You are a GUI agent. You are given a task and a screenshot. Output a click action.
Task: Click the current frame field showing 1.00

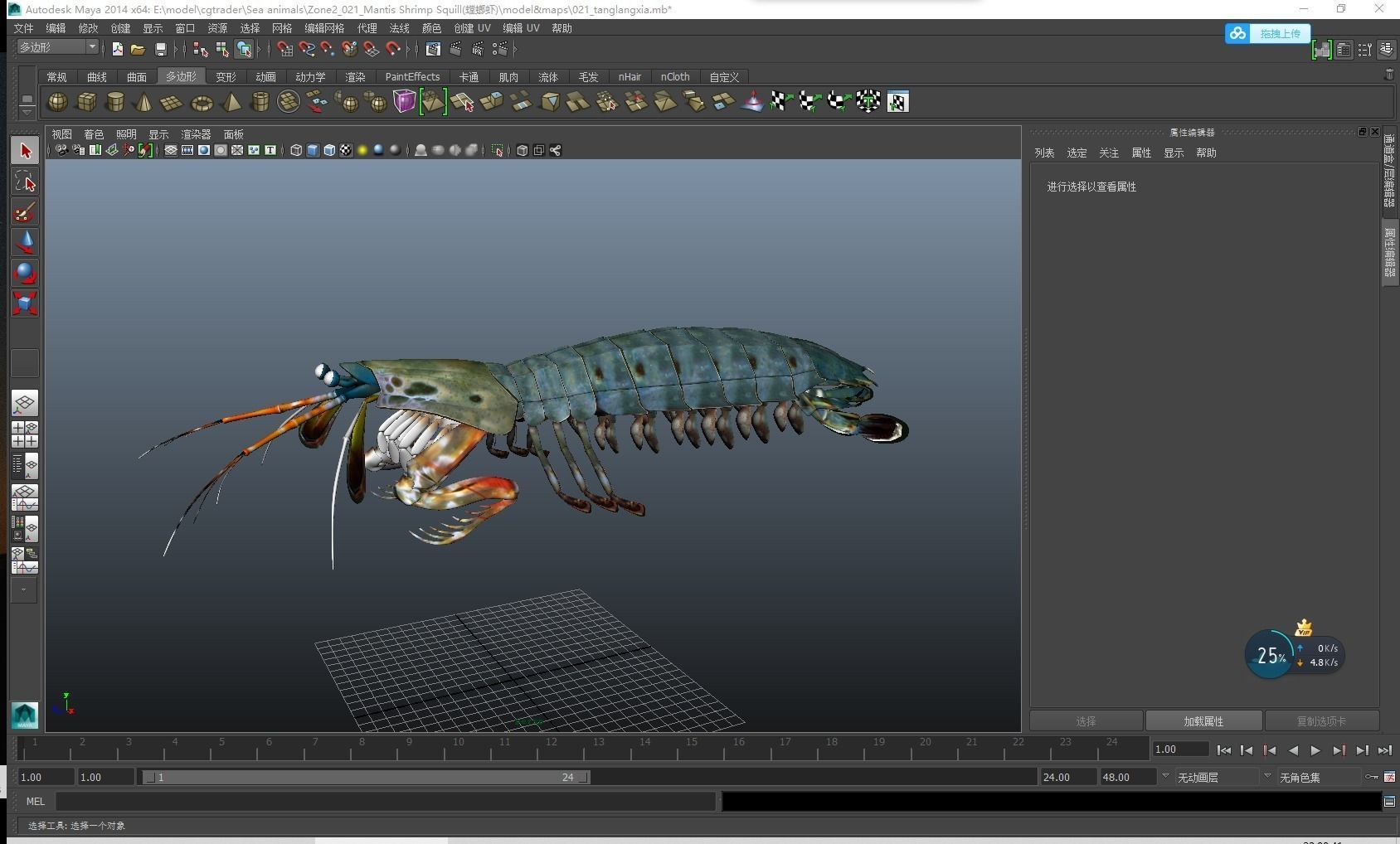tap(1179, 749)
